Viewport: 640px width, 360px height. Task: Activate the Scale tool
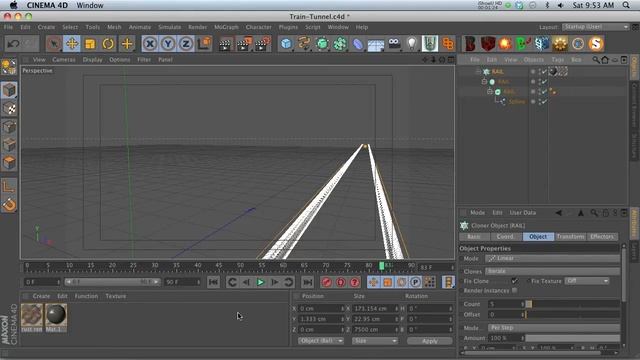click(90, 44)
